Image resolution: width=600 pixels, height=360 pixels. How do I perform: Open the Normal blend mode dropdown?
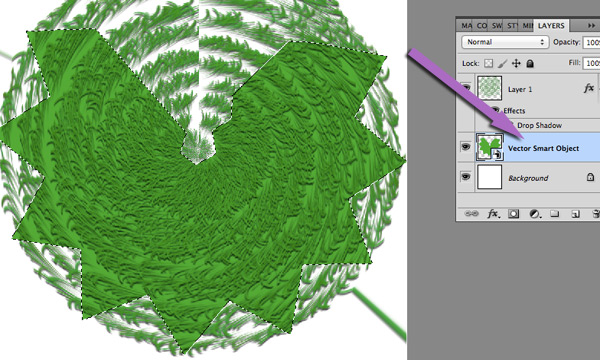[x=505, y=42]
